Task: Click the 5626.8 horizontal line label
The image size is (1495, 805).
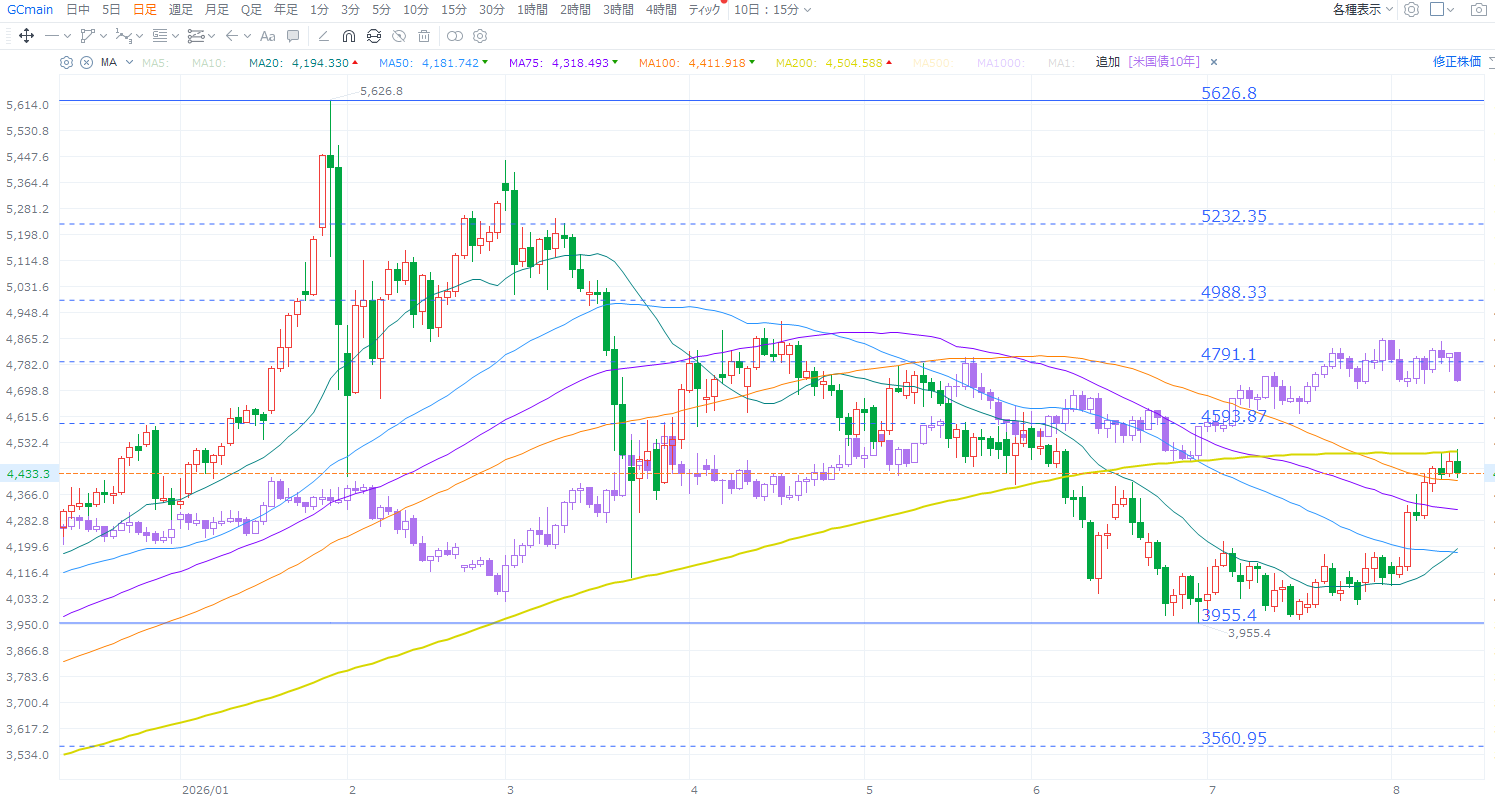Action: click(1229, 93)
